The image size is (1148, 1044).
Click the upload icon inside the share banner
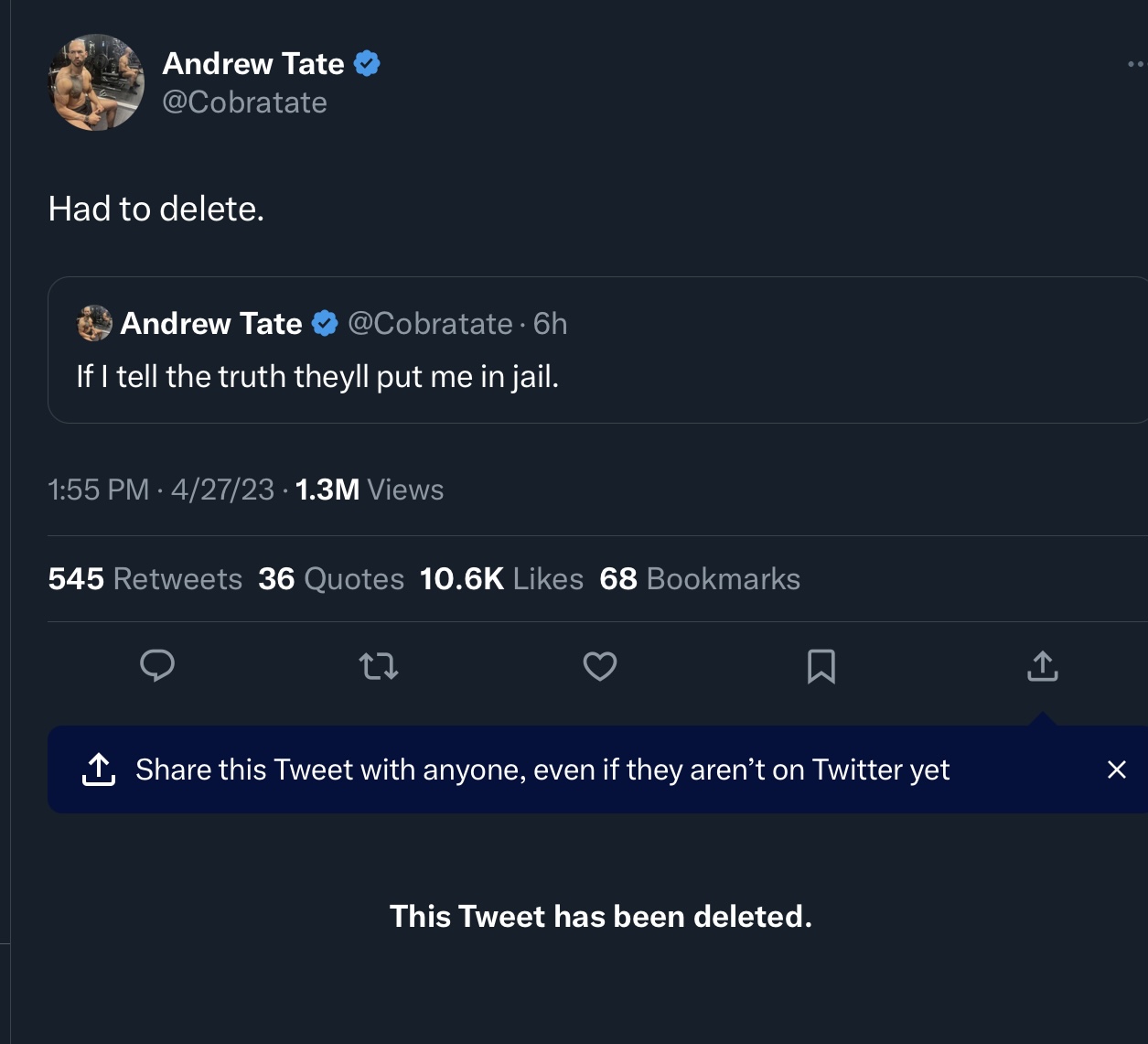pyautogui.click(x=97, y=770)
